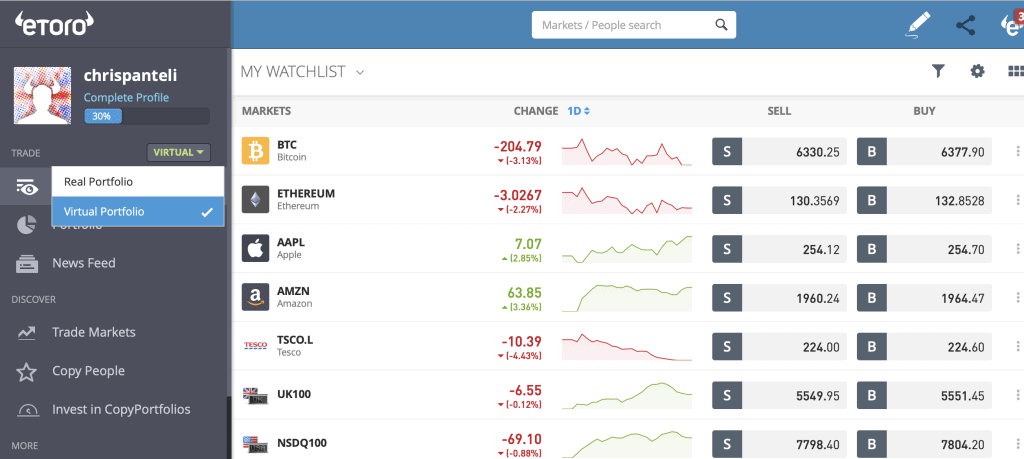Click the Apple logo icon
The image size is (1024, 459).
click(x=255, y=248)
